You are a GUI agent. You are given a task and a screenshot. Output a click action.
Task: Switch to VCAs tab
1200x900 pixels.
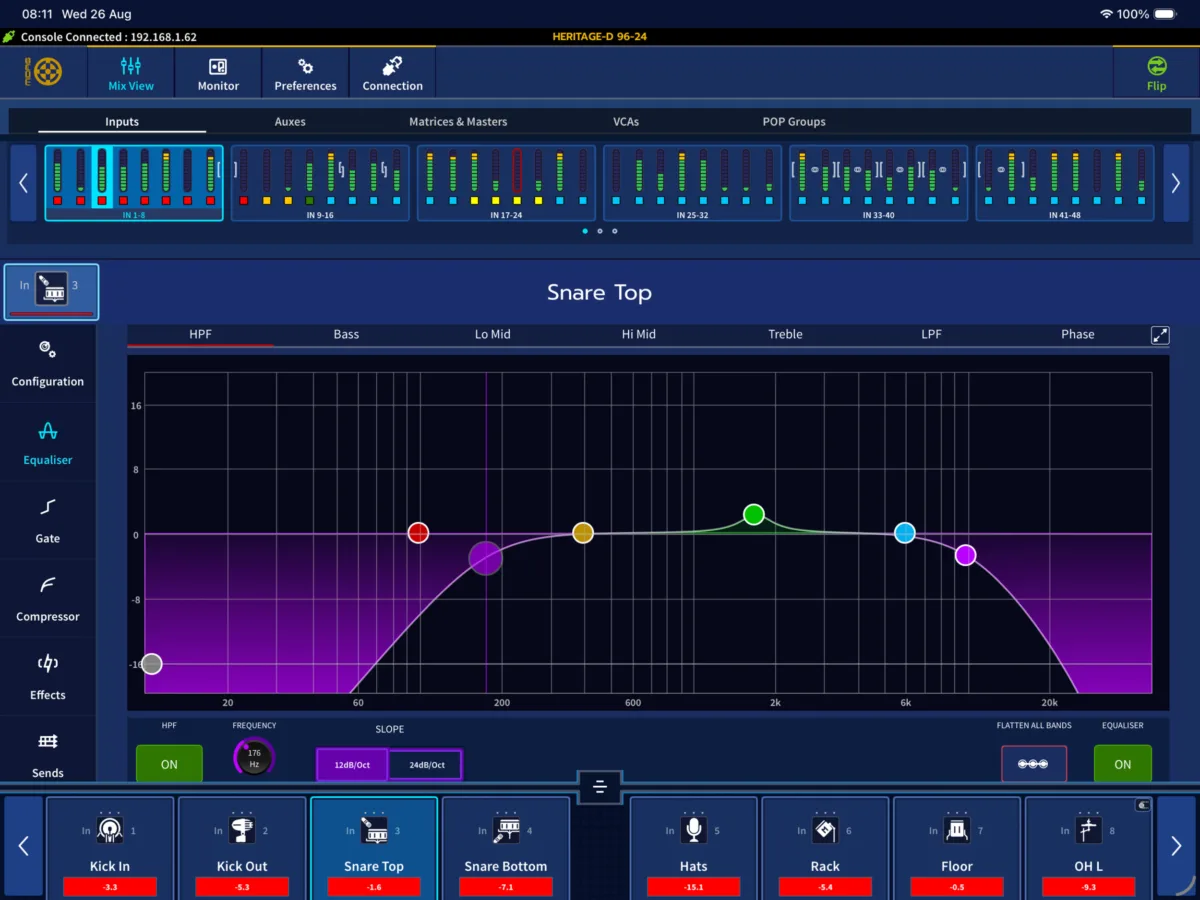[626, 121]
